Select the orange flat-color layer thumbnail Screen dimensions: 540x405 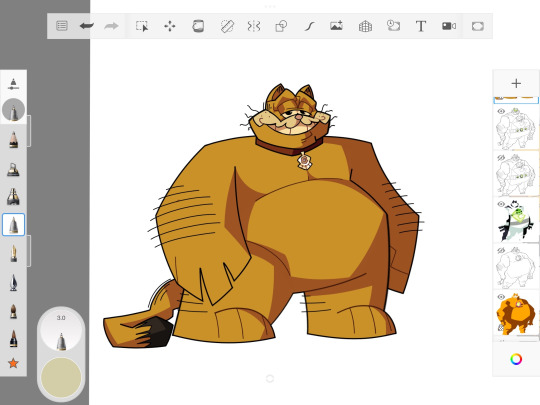click(x=516, y=313)
